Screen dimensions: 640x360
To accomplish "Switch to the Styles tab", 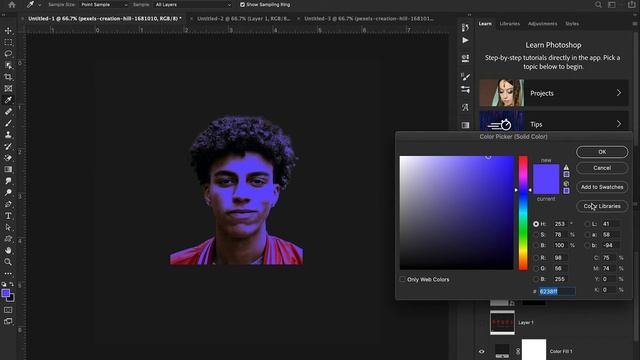I will tap(572, 24).
